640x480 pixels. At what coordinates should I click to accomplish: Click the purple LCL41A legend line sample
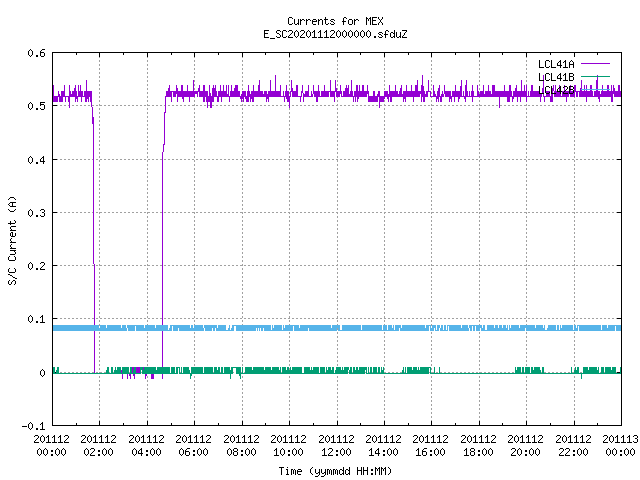(595, 64)
